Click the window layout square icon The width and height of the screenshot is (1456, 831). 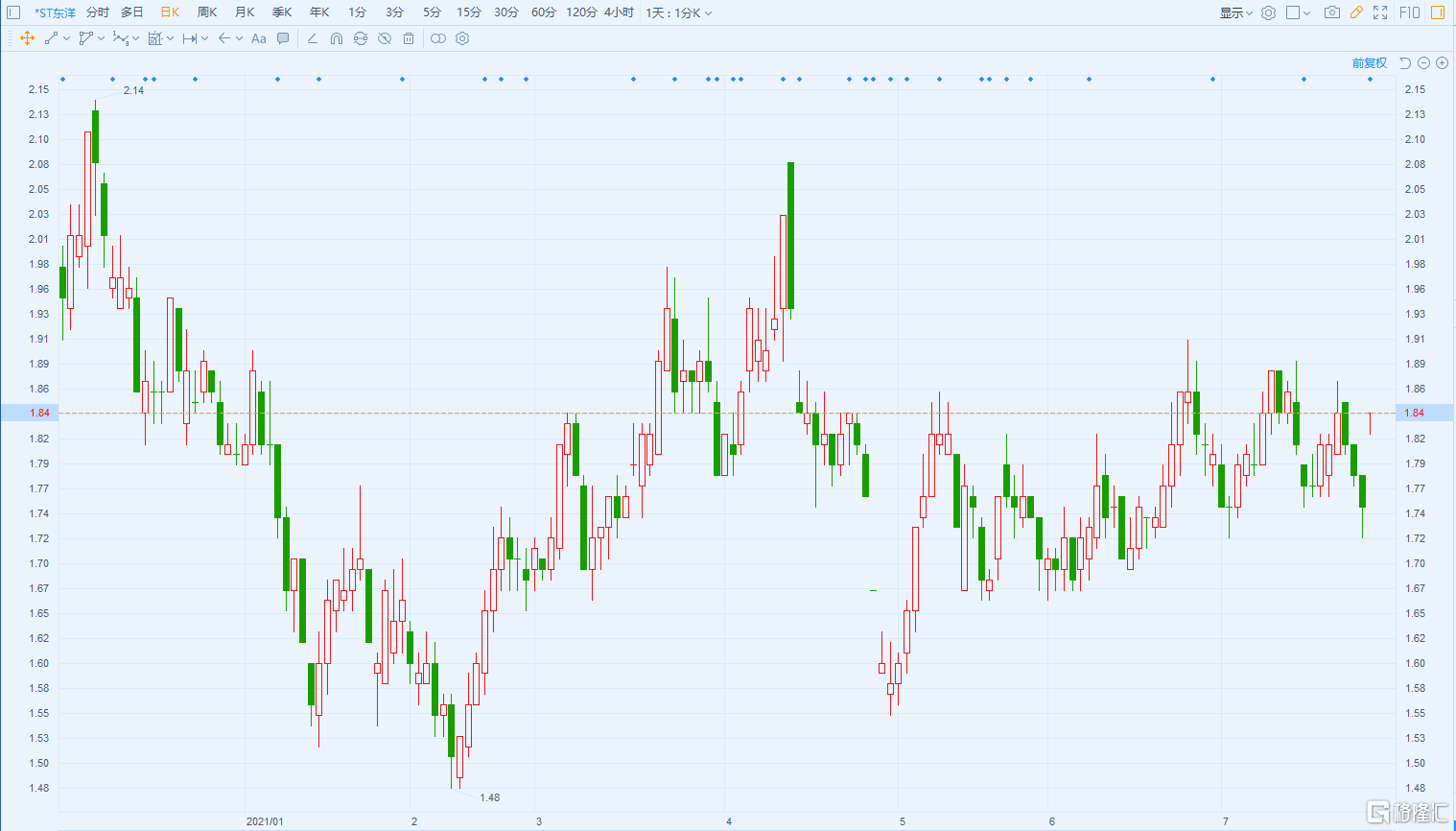click(x=1293, y=12)
